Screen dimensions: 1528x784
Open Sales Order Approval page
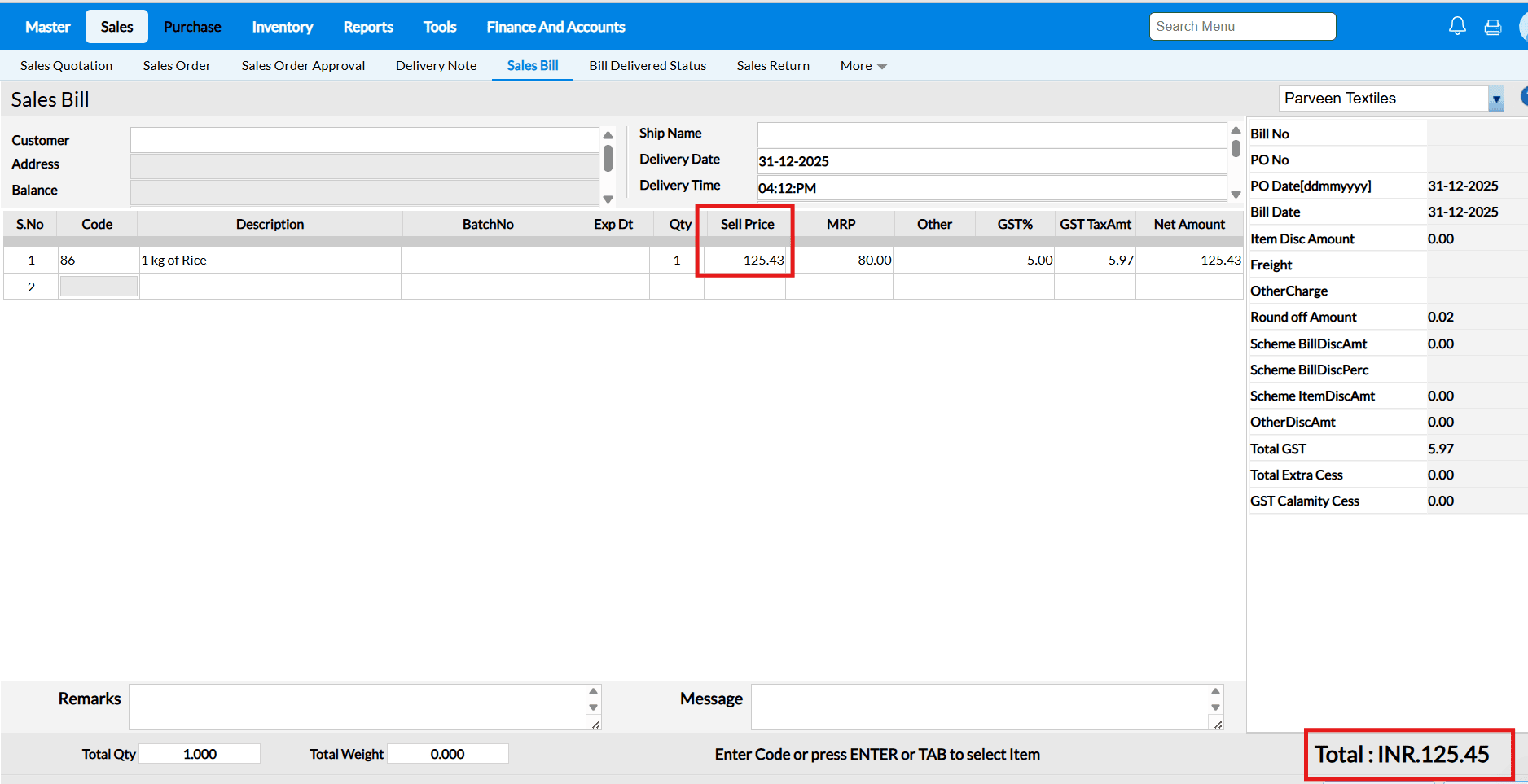(303, 66)
